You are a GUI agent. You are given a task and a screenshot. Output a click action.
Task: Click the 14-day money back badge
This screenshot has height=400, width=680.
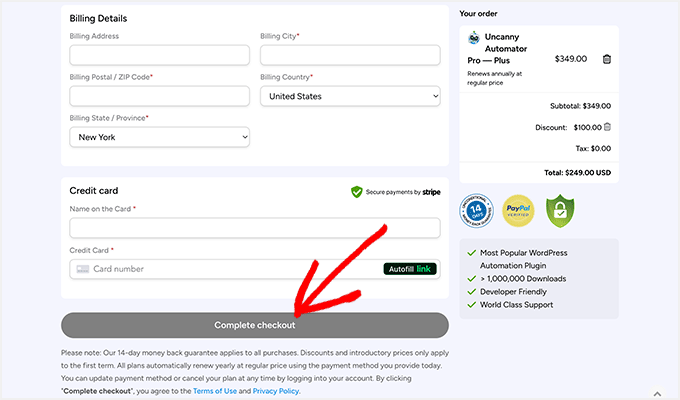click(x=476, y=211)
